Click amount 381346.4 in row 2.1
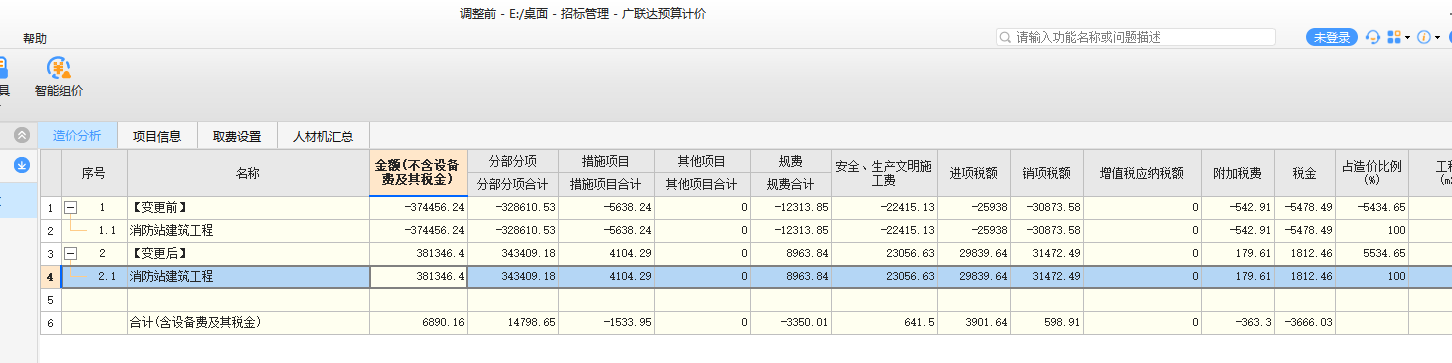The image size is (1452, 363). tap(418, 277)
